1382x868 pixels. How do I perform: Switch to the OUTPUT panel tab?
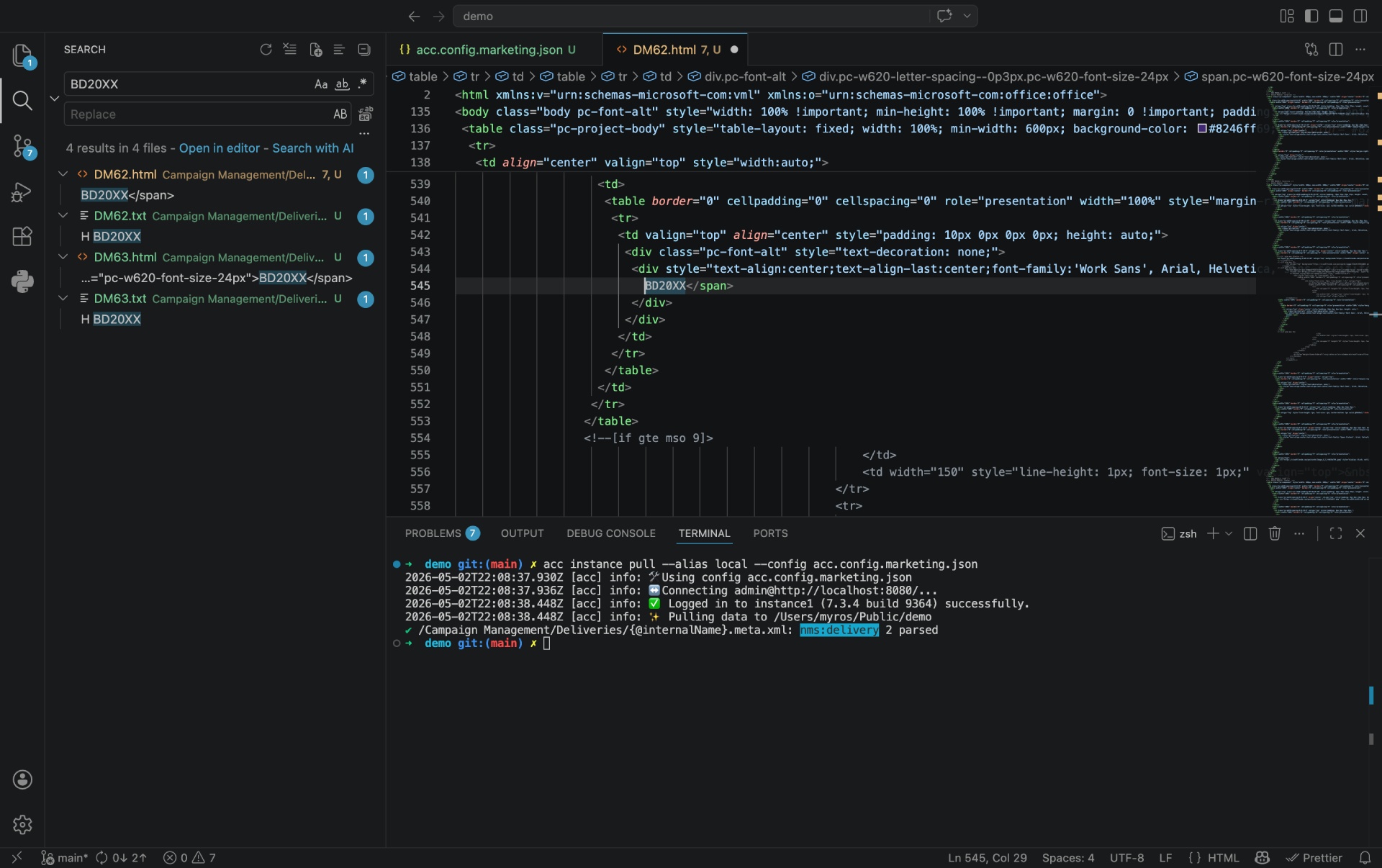[x=523, y=533]
